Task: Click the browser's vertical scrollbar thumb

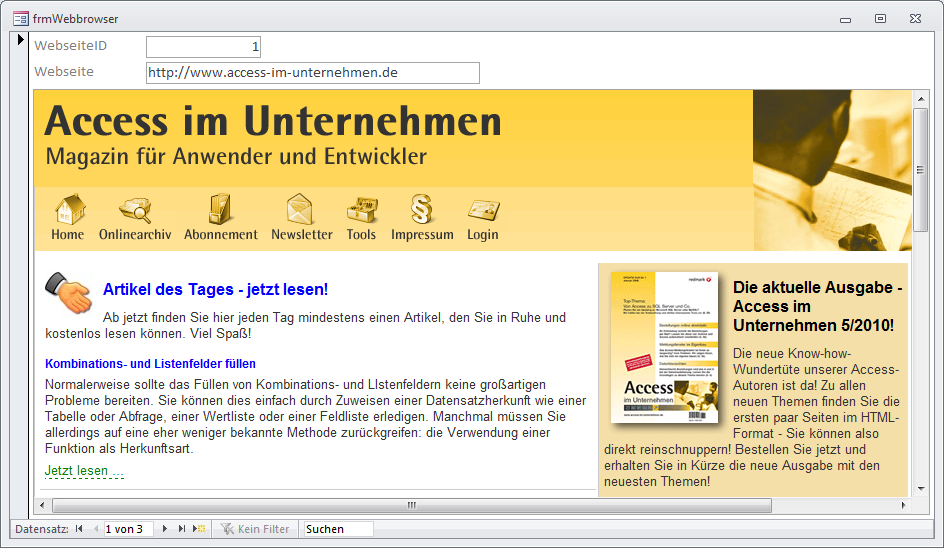Action: pyautogui.click(x=920, y=168)
